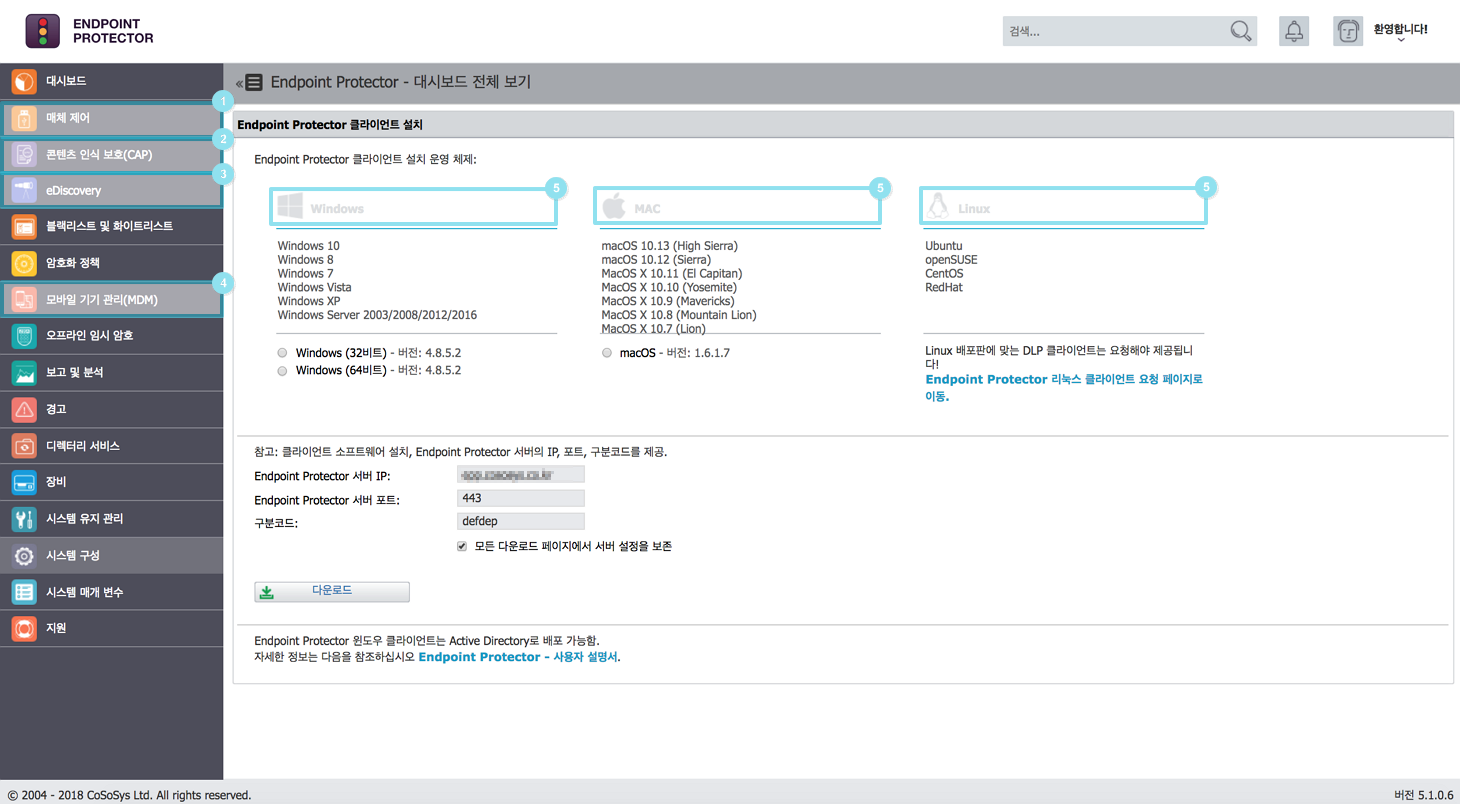This screenshot has width=1460, height=804.
Task: Click the 디렉터리 서비스 icon
Action: (24, 446)
